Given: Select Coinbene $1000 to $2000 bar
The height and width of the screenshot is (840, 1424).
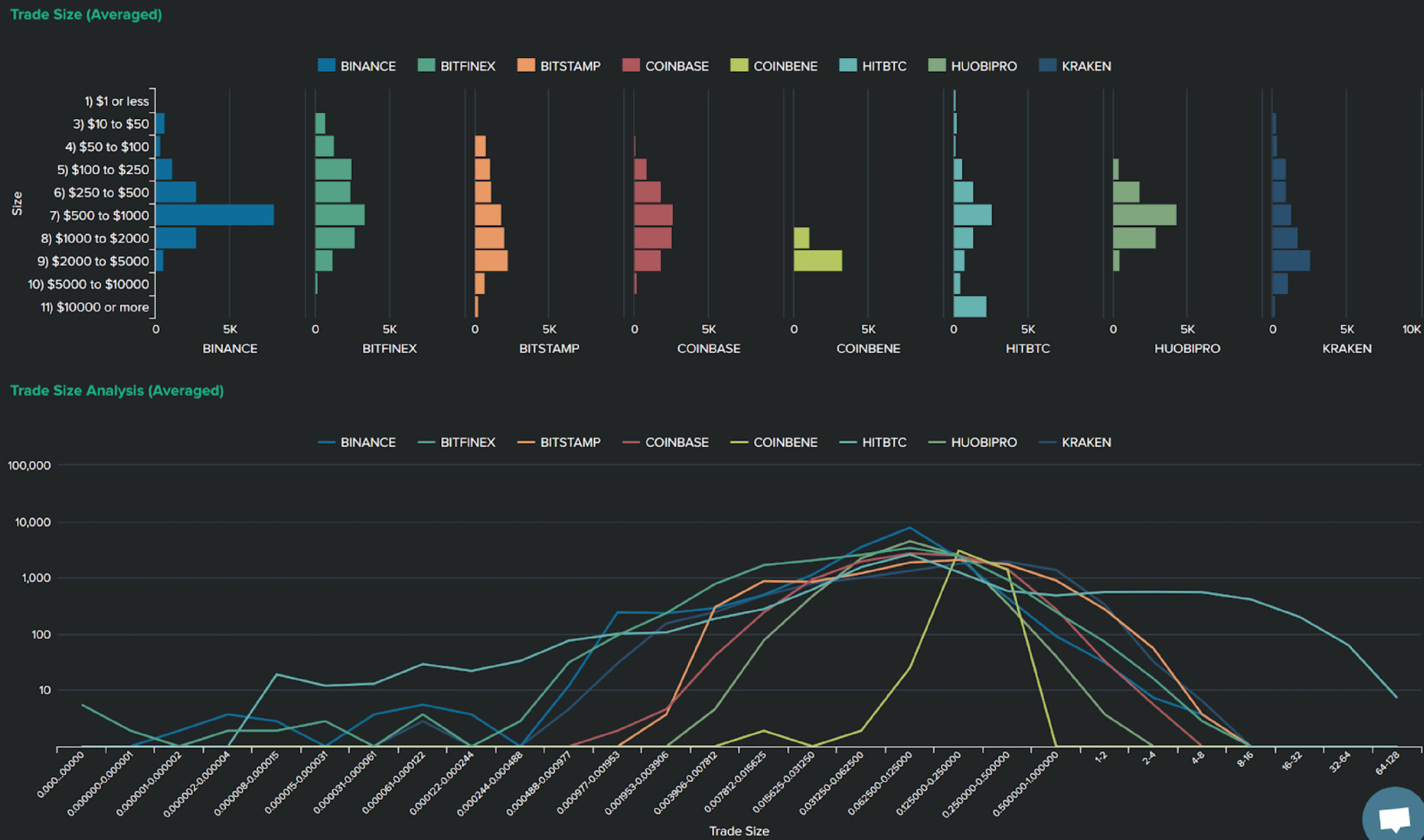Looking at the screenshot, I should click(x=801, y=238).
